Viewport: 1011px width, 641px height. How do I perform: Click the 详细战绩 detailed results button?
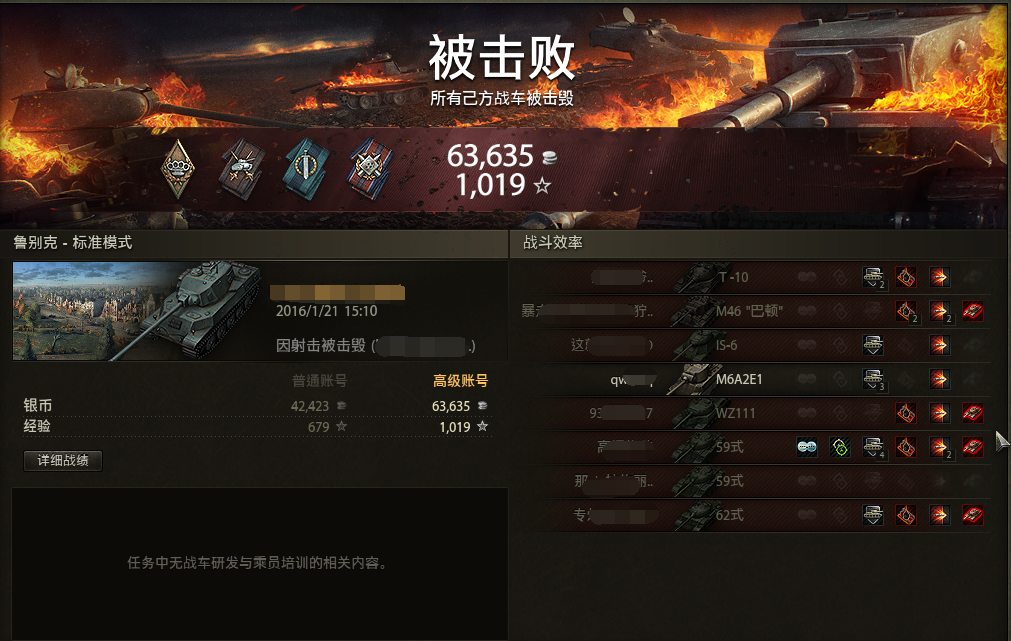(63, 460)
